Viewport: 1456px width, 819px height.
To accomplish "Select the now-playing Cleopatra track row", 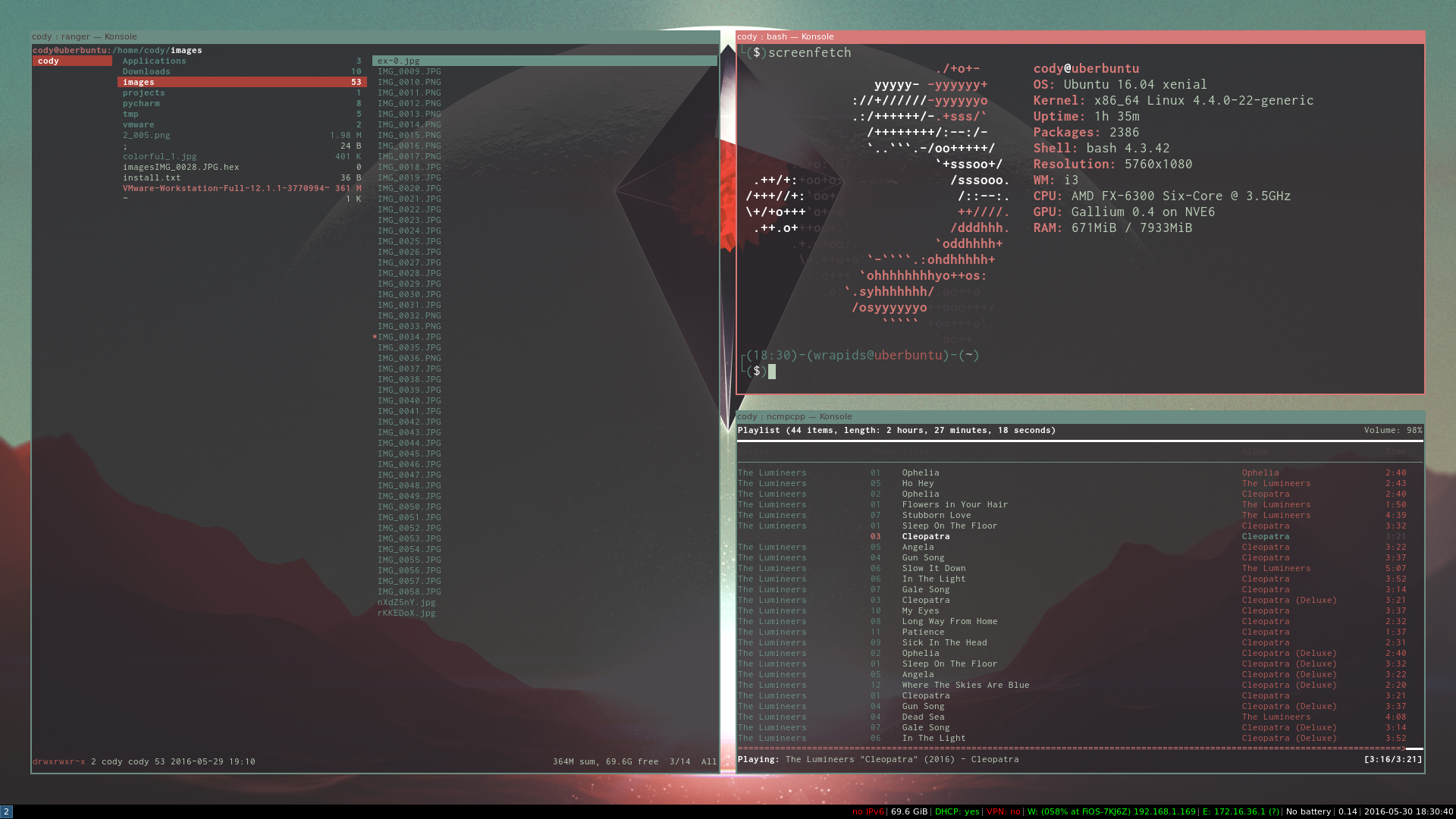I will 926,536.
